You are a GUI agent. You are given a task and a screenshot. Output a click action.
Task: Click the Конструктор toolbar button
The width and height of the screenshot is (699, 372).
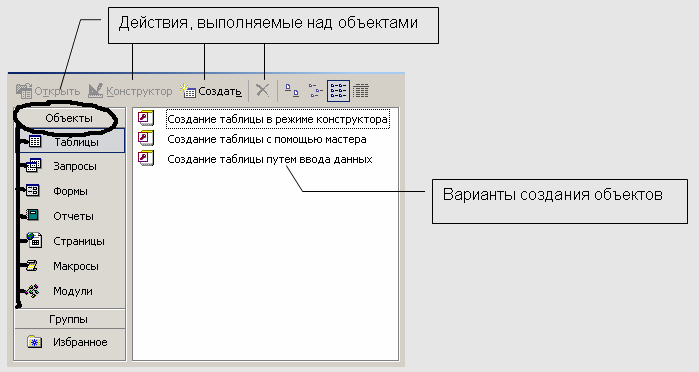(x=130, y=91)
